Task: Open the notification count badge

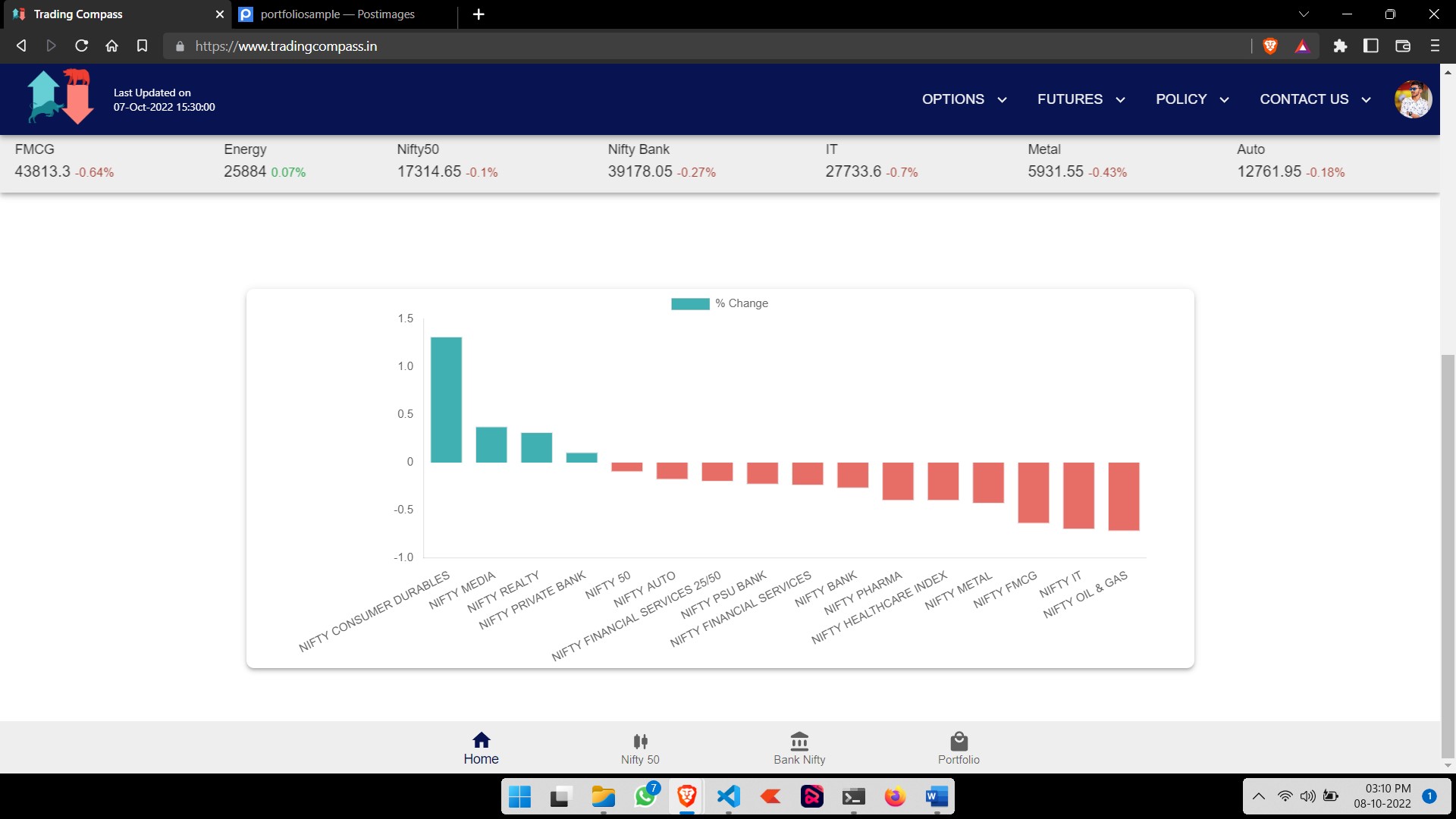Action: pyautogui.click(x=1429, y=796)
